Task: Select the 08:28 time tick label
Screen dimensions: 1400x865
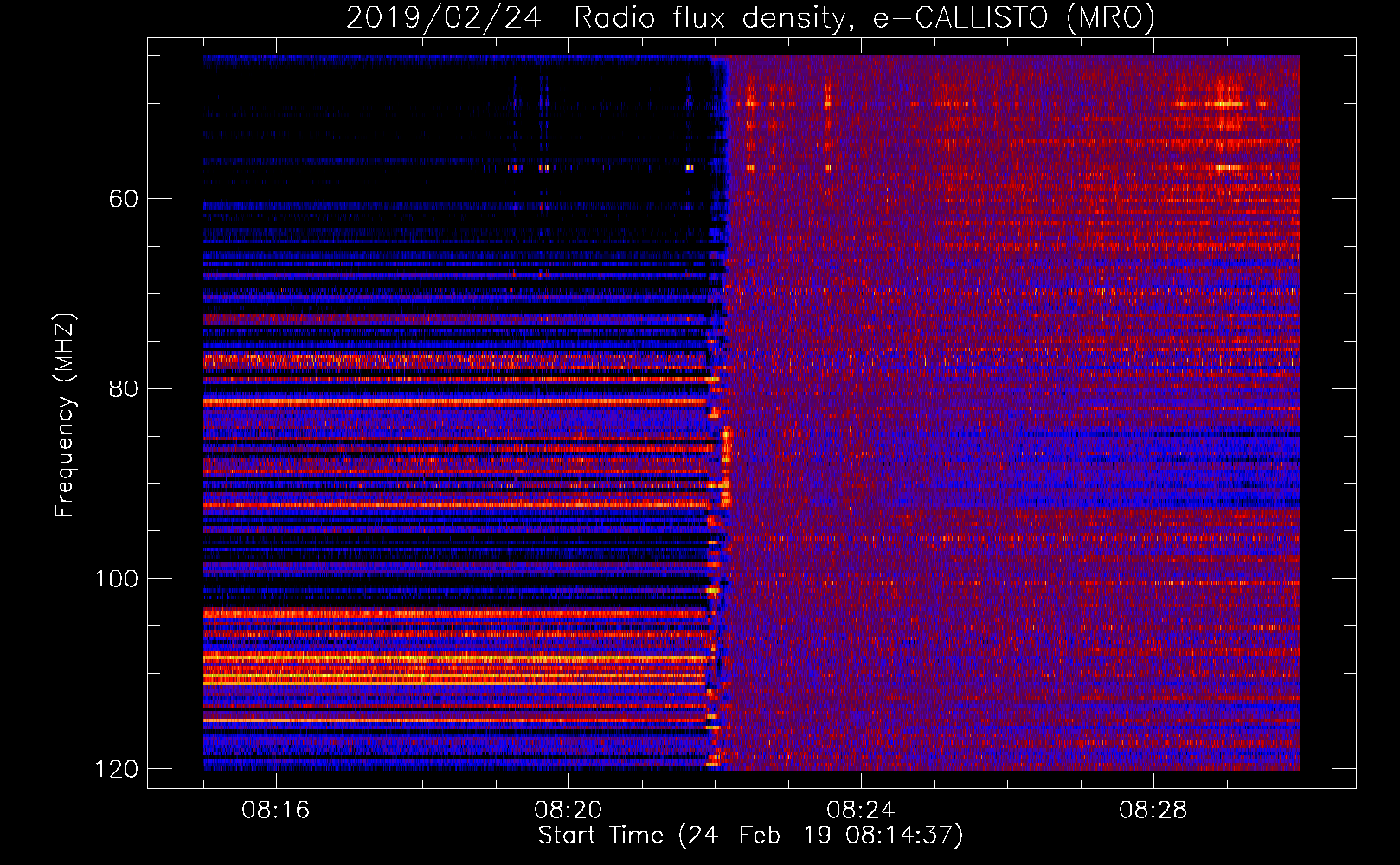Action: [x=1153, y=811]
